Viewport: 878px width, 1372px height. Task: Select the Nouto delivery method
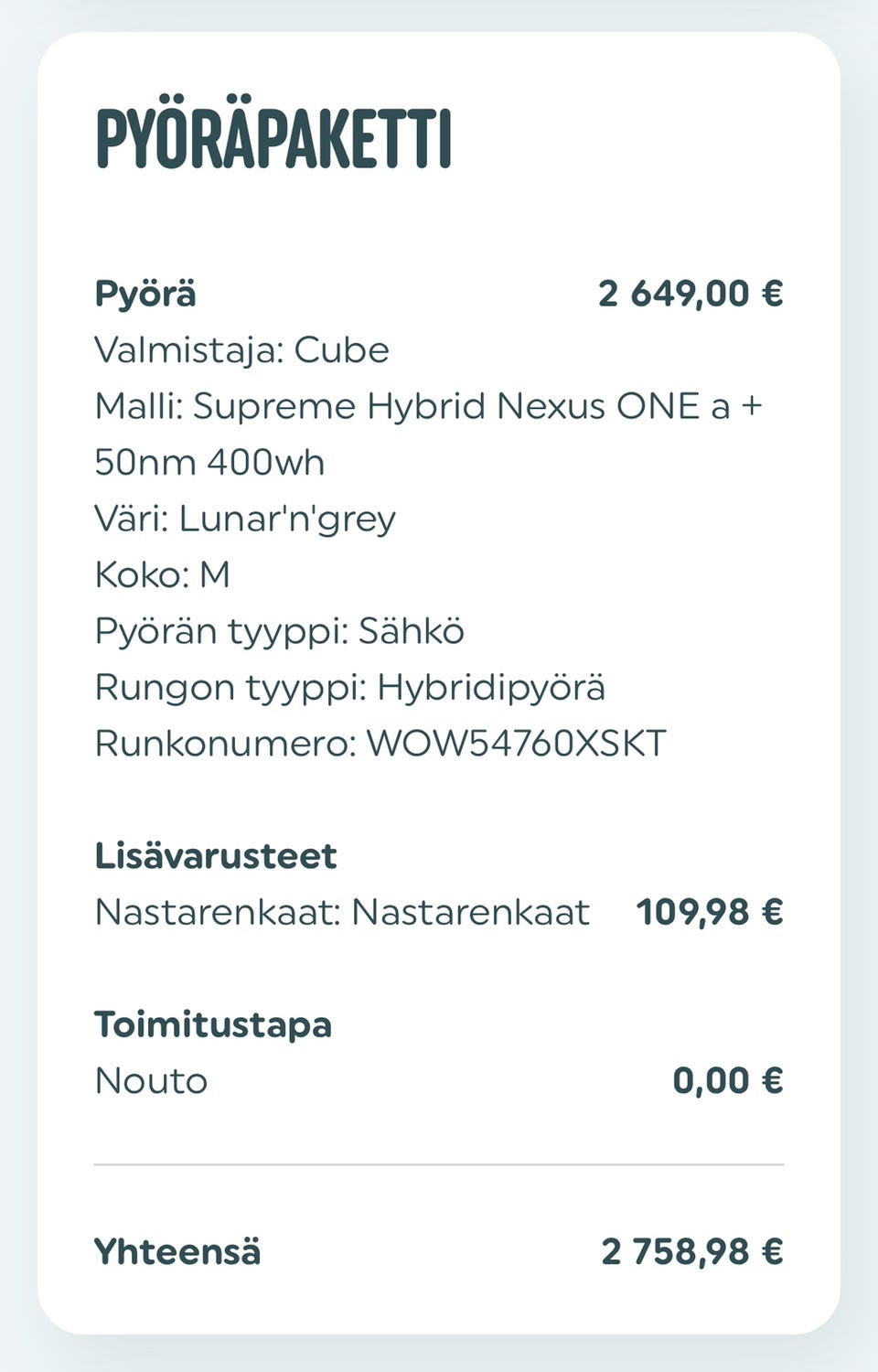click(152, 1081)
